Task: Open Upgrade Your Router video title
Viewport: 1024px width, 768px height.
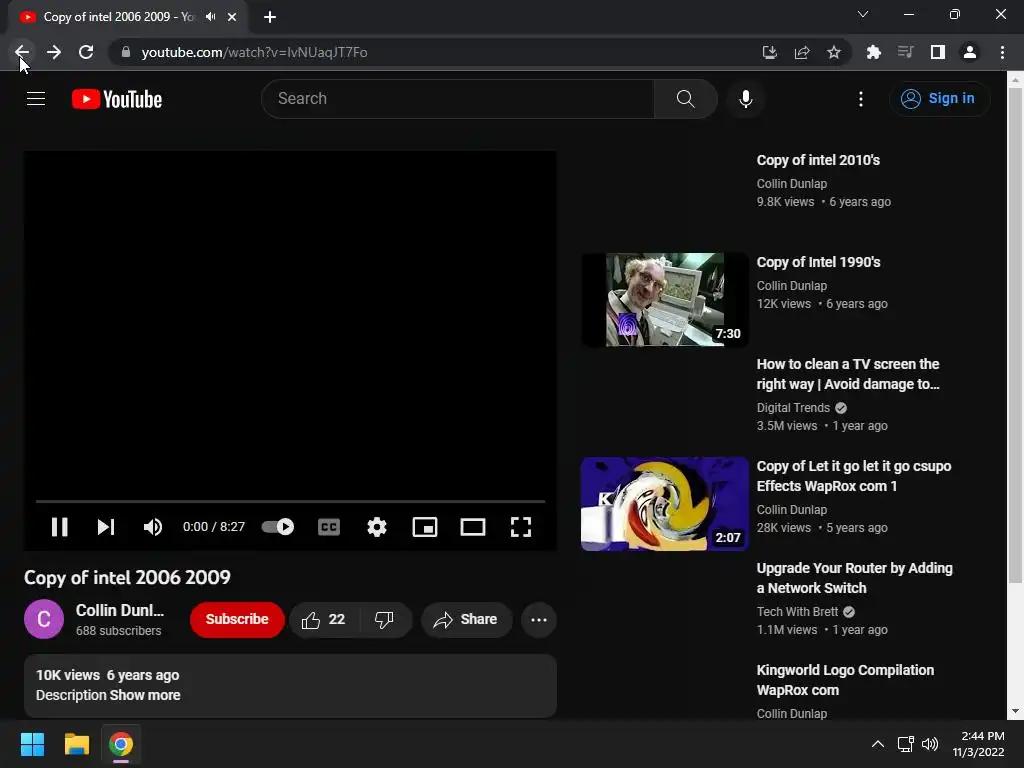Action: 854,578
